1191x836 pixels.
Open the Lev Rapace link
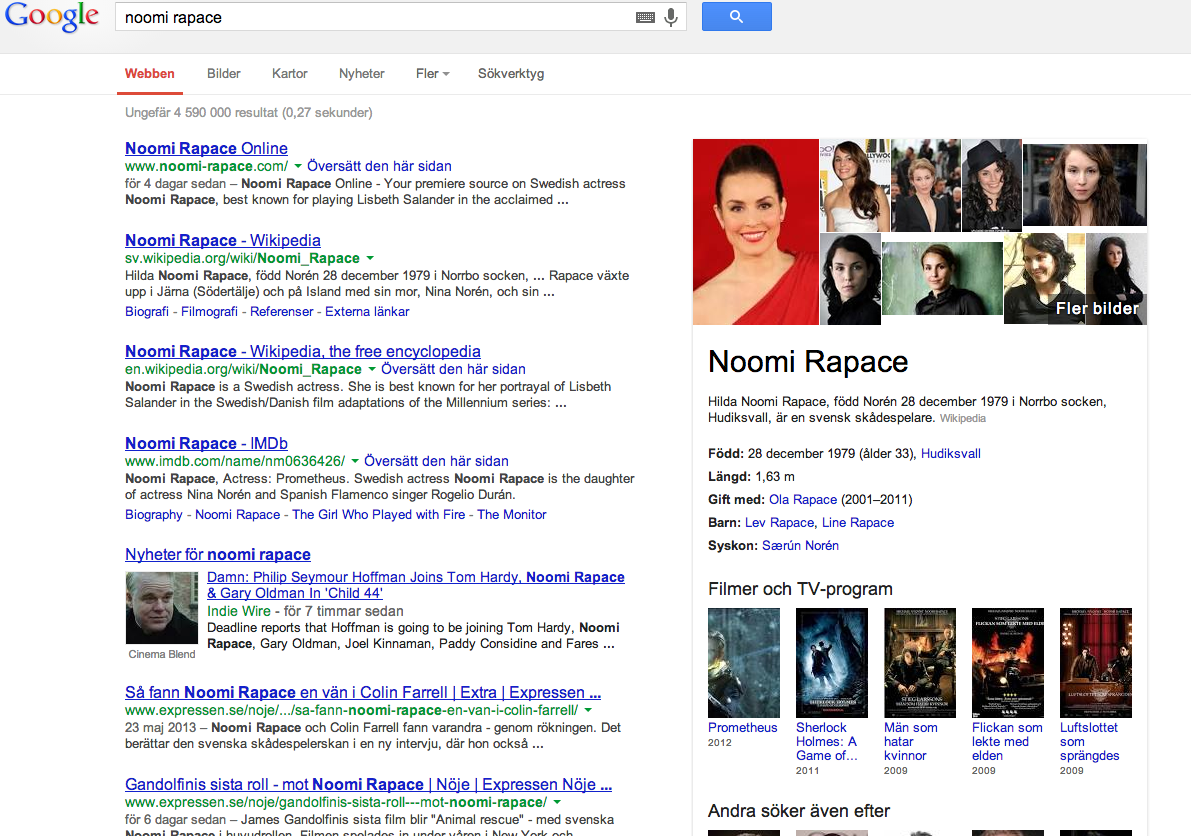point(779,522)
